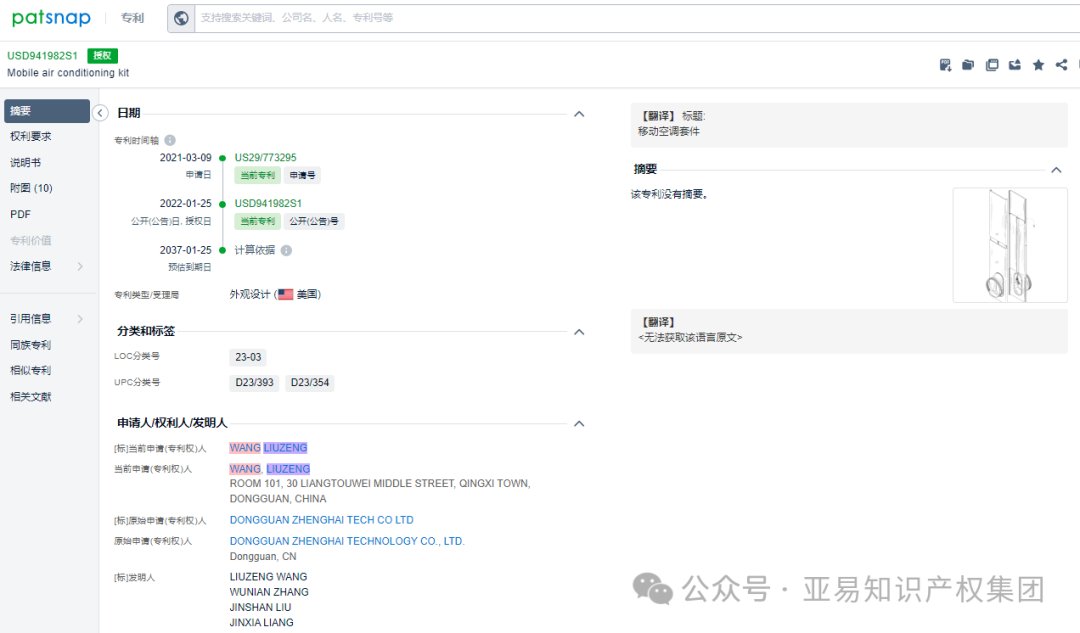
Task: Click application number US29/773295 link
Action: pyautogui.click(x=265, y=158)
